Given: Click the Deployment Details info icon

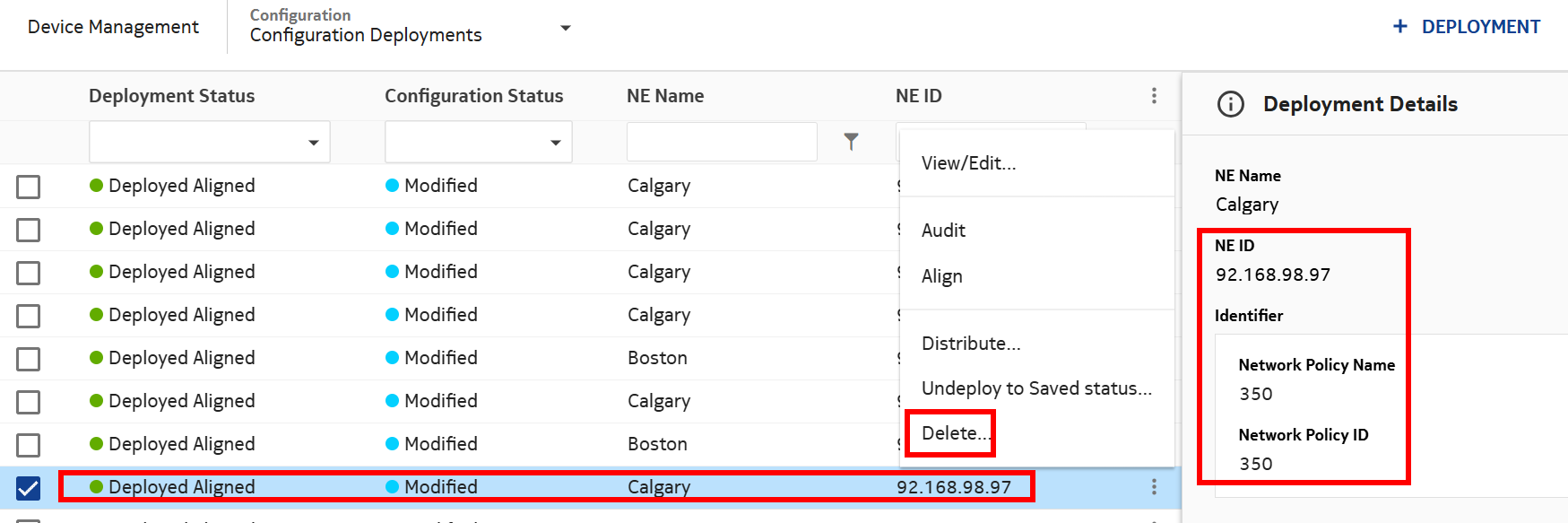Looking at the screenshot, I should [x=1230, y=104].
